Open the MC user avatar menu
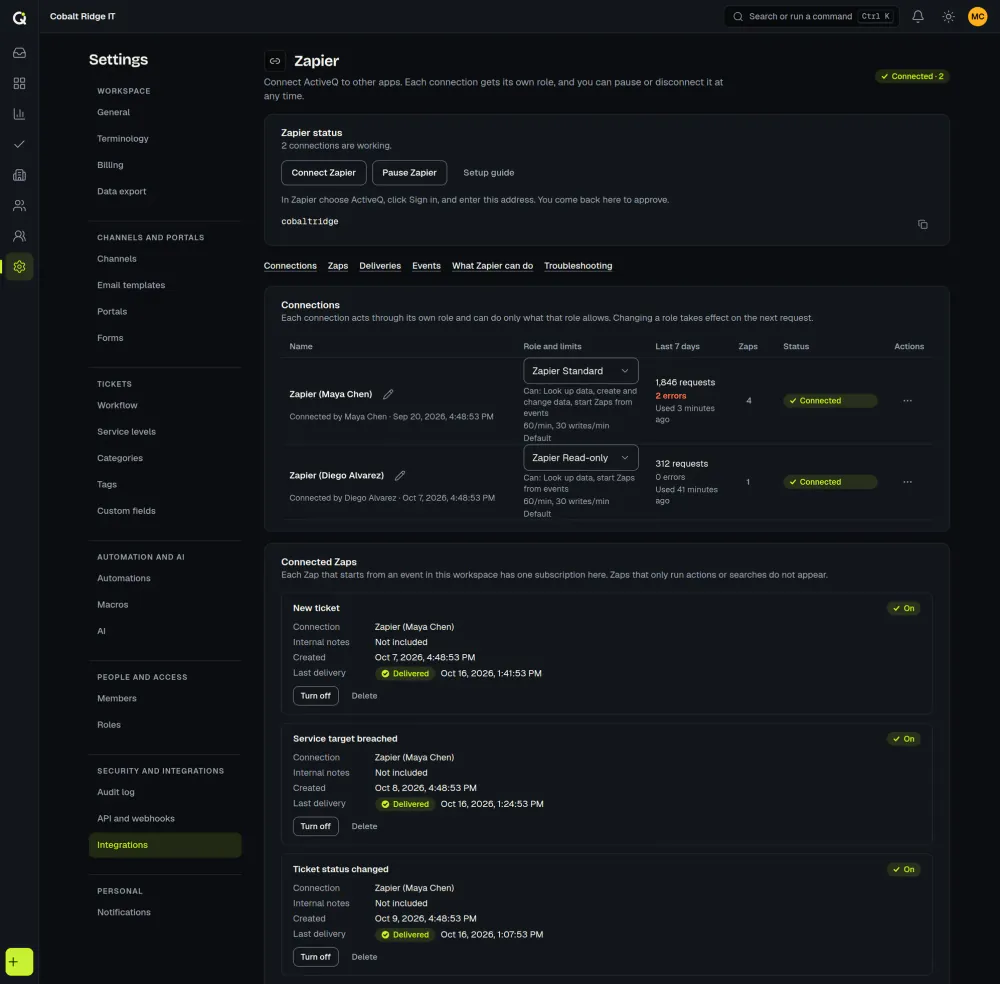Viewport: 1000px width, 984px height. [x=978, y=17]
